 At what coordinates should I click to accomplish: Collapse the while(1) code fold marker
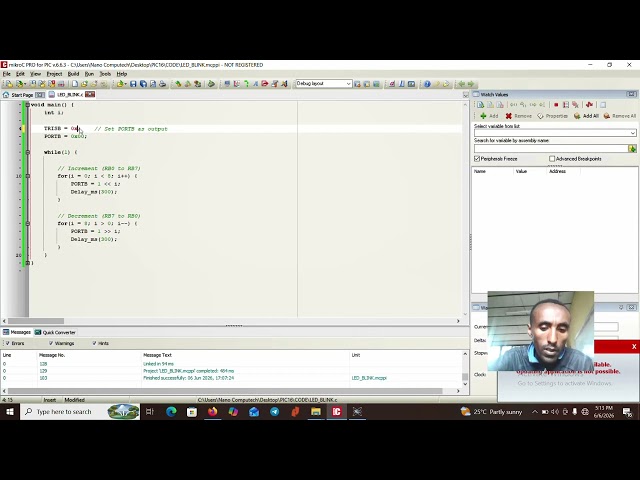point(28,152)
